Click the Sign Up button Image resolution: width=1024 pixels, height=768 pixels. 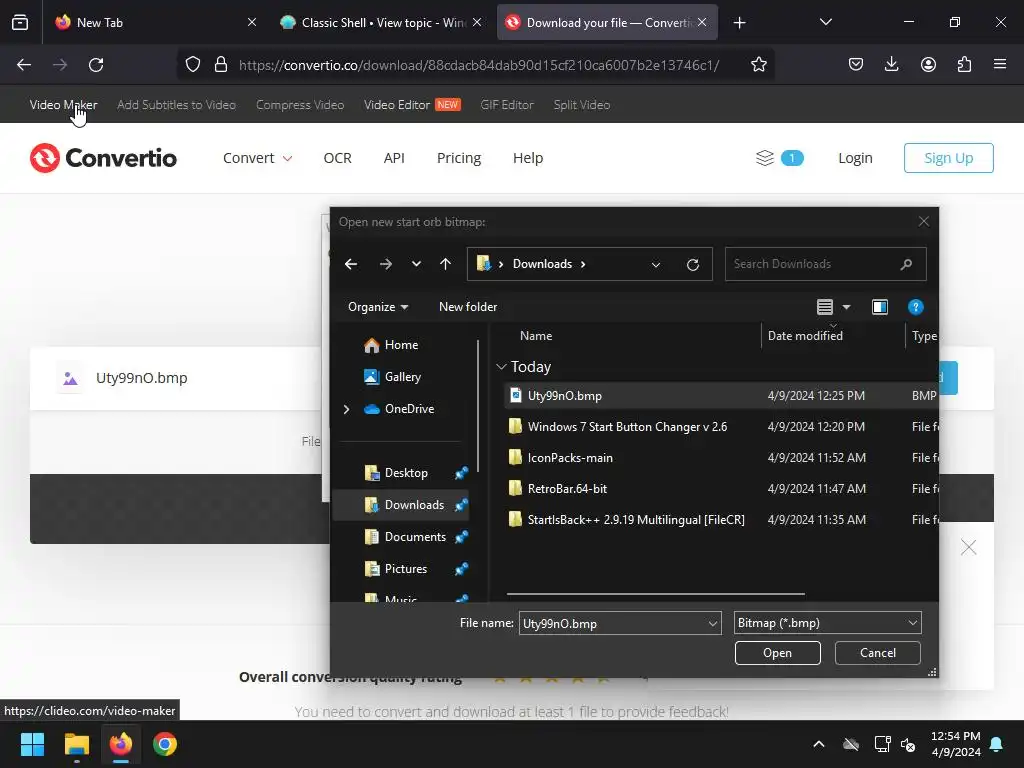click(948, 158)
